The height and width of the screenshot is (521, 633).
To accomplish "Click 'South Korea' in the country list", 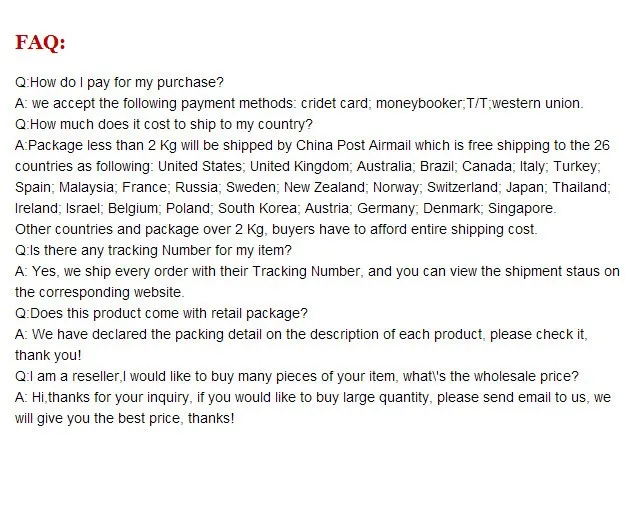I will pyautogui.click(x=257, y=208).
